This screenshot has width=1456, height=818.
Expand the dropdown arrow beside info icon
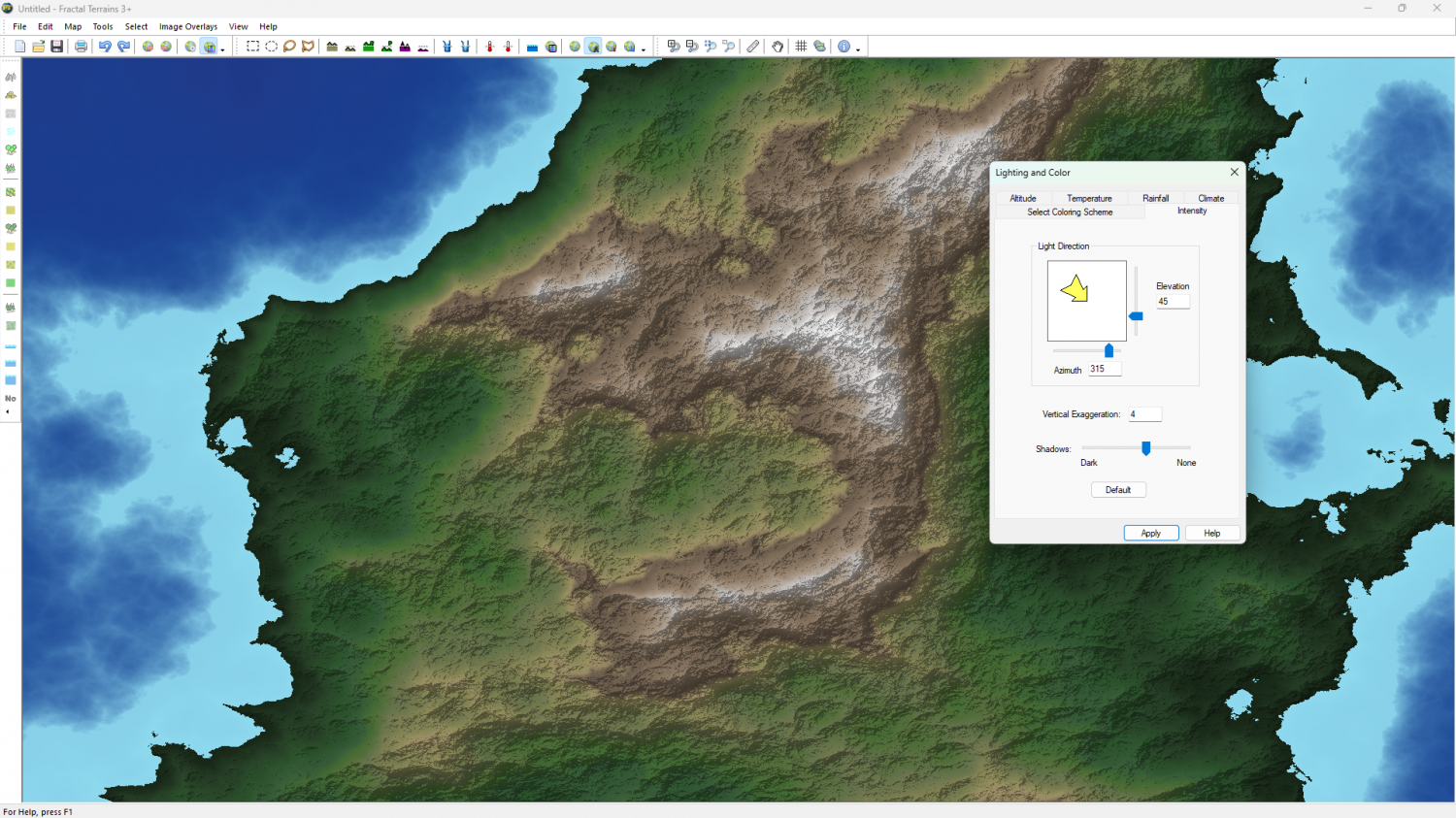coord(858,49)
